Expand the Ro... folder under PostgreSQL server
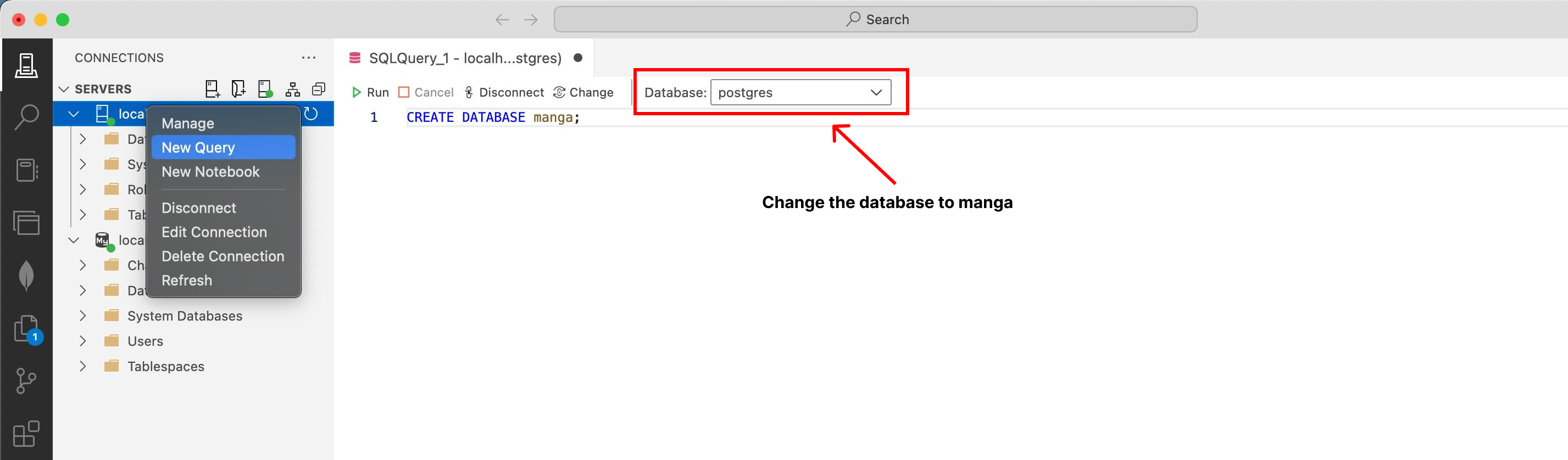 point(83,190)
